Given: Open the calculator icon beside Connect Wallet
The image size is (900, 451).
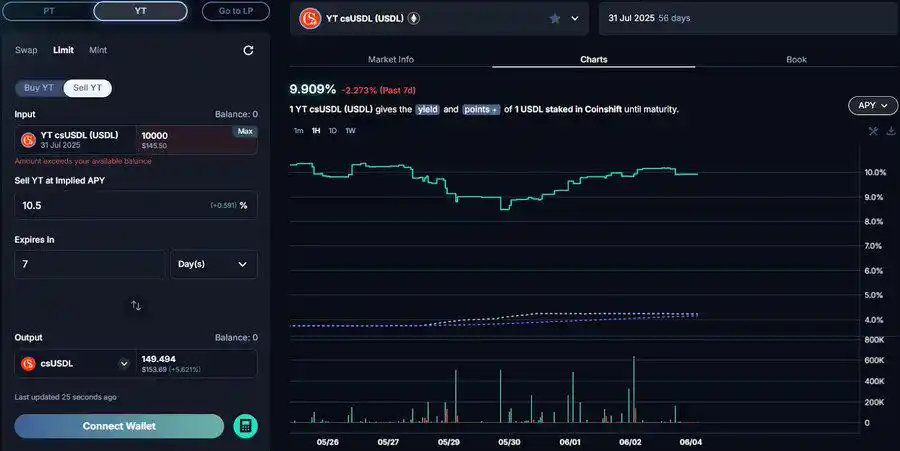Looking at the screenshot, I should coord(245,426).
